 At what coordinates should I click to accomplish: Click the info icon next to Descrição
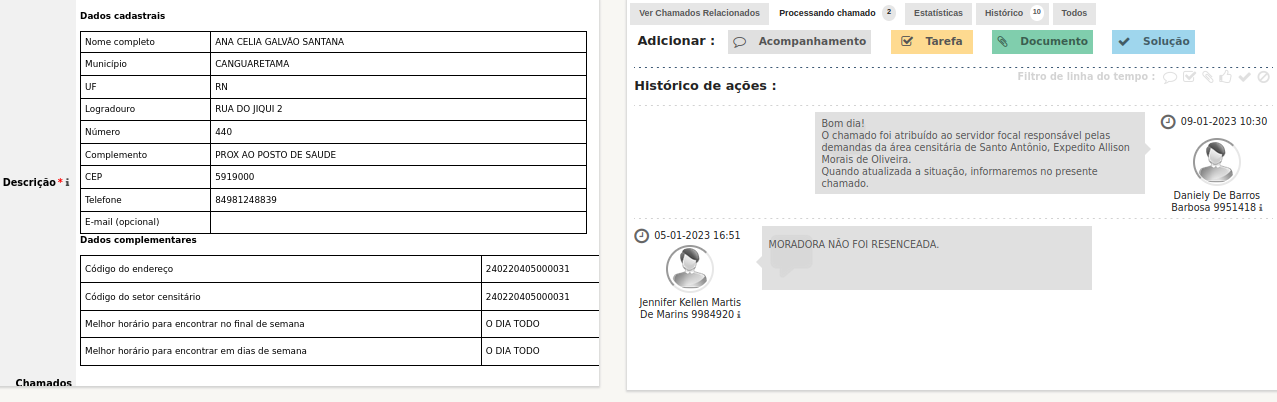[67, 183]
